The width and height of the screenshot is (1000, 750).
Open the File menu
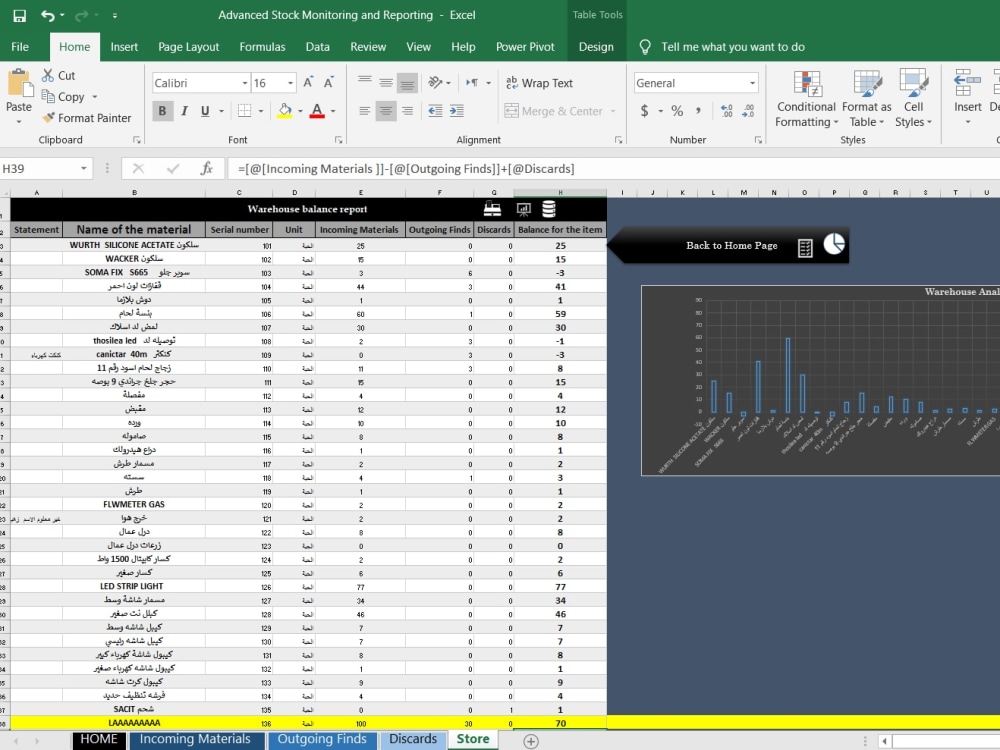(20, 47)
